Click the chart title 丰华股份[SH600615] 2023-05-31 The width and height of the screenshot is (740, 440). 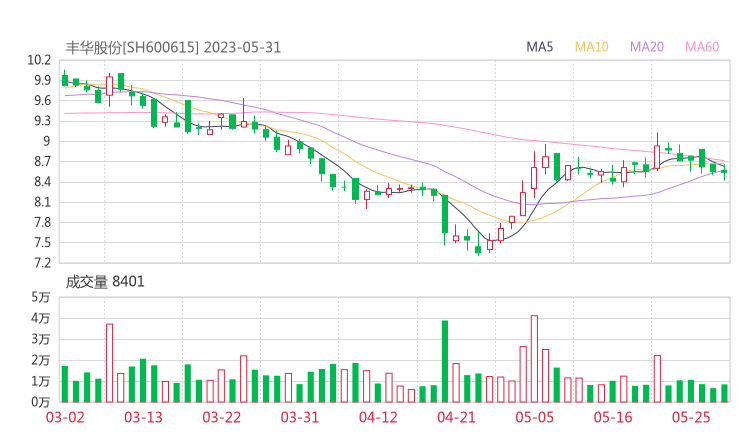tap(173, 47)
